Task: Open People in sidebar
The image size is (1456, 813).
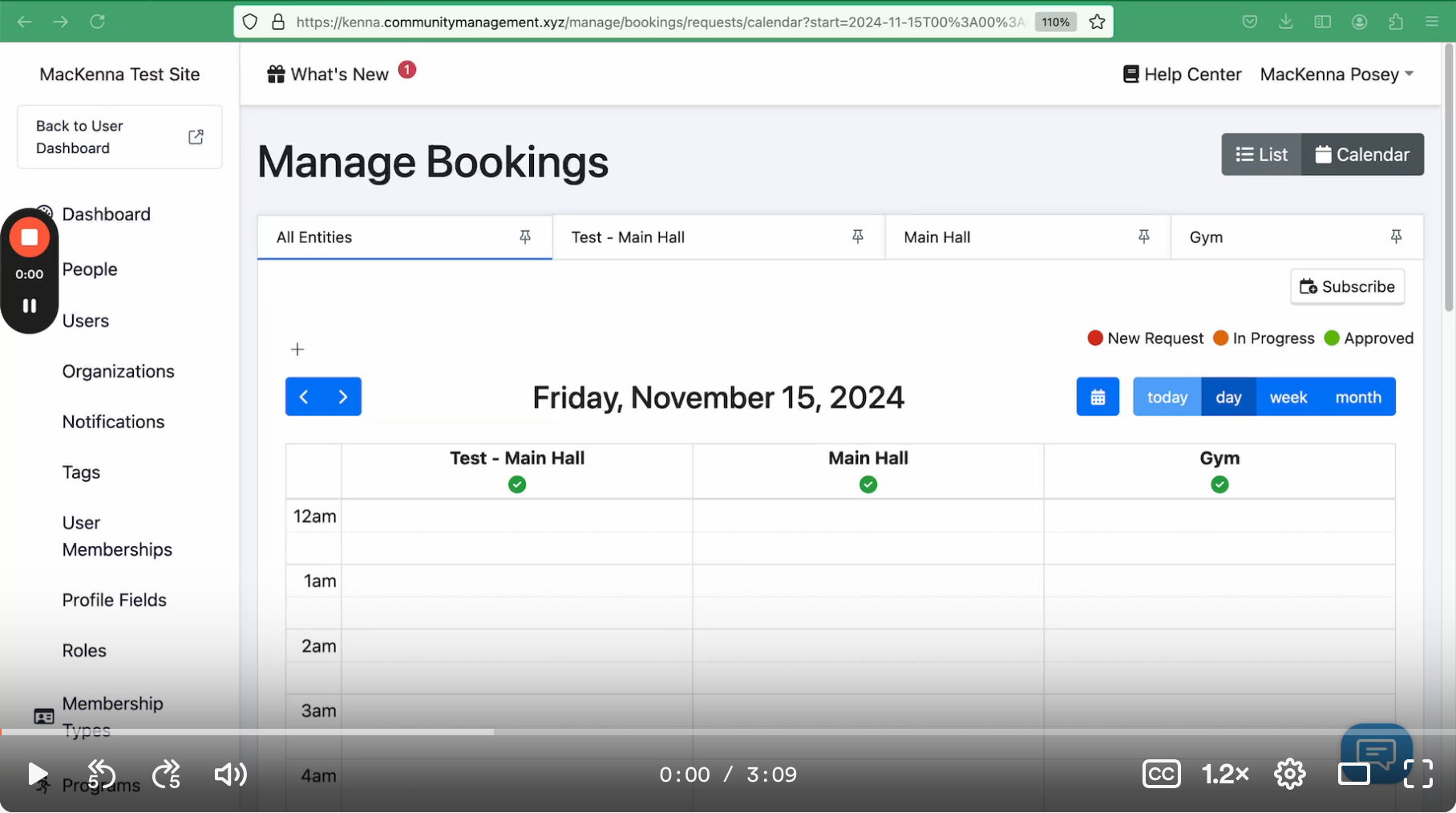Action: [90, 269]
